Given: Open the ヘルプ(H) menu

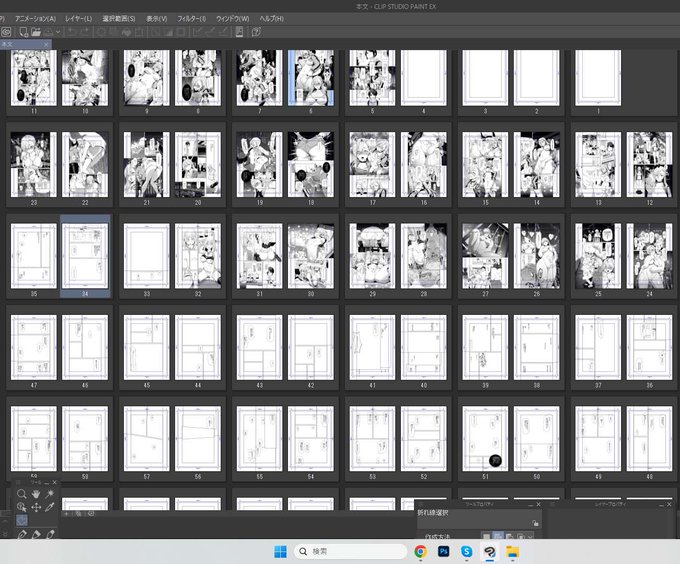Looking at the screenshot, I should tap(271, 19).
